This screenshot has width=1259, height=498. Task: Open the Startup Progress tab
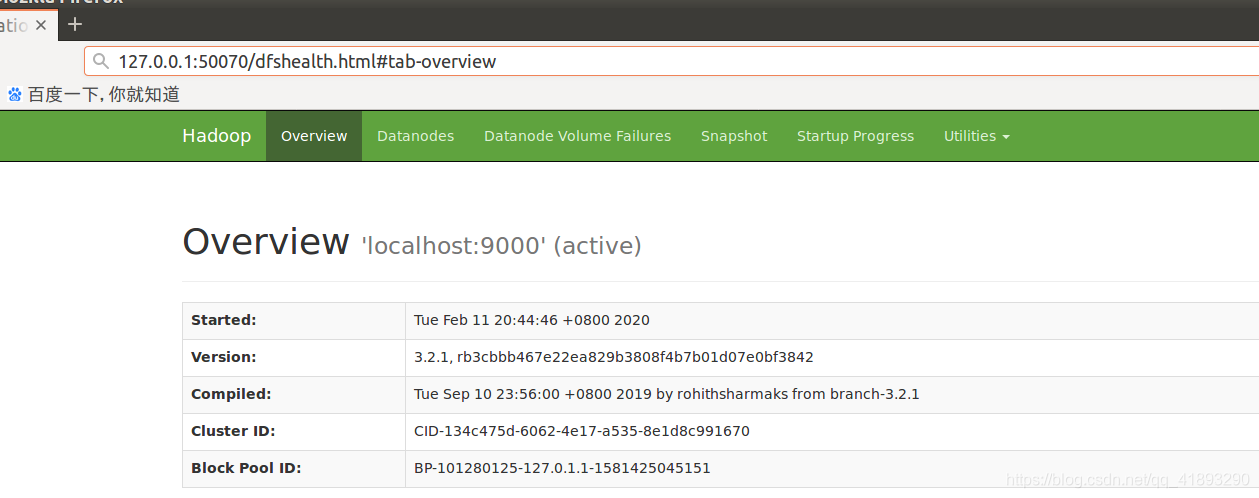click(x=855, y=136)
